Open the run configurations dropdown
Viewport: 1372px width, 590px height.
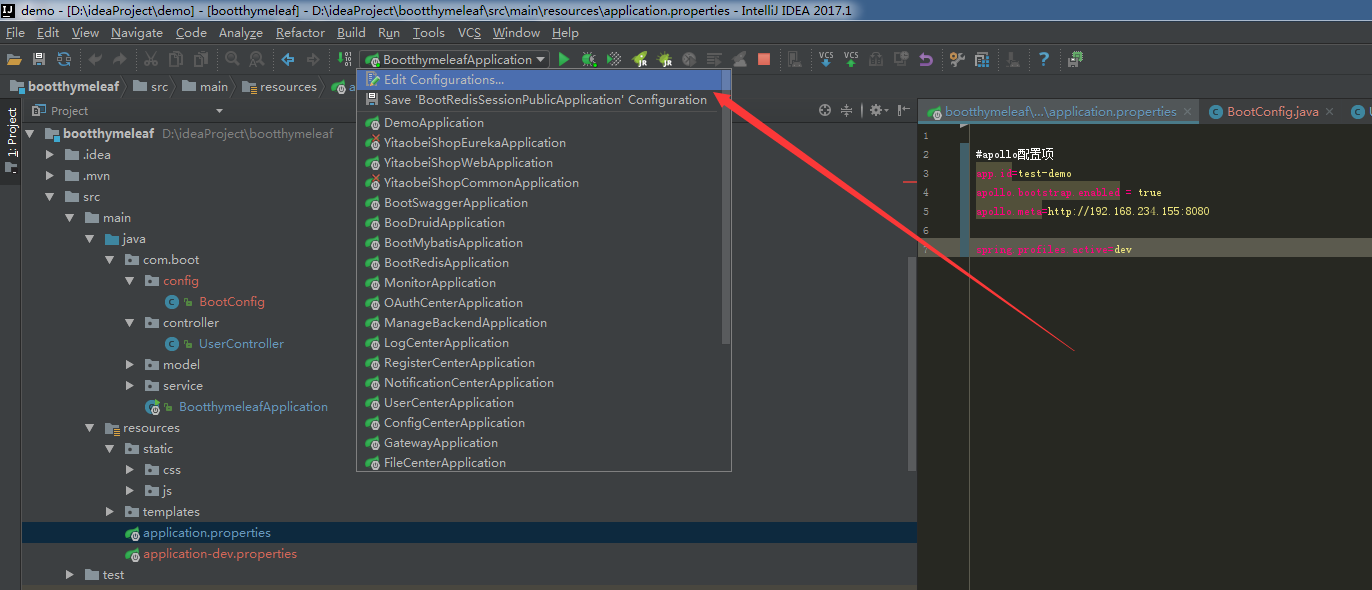(540, 59)
